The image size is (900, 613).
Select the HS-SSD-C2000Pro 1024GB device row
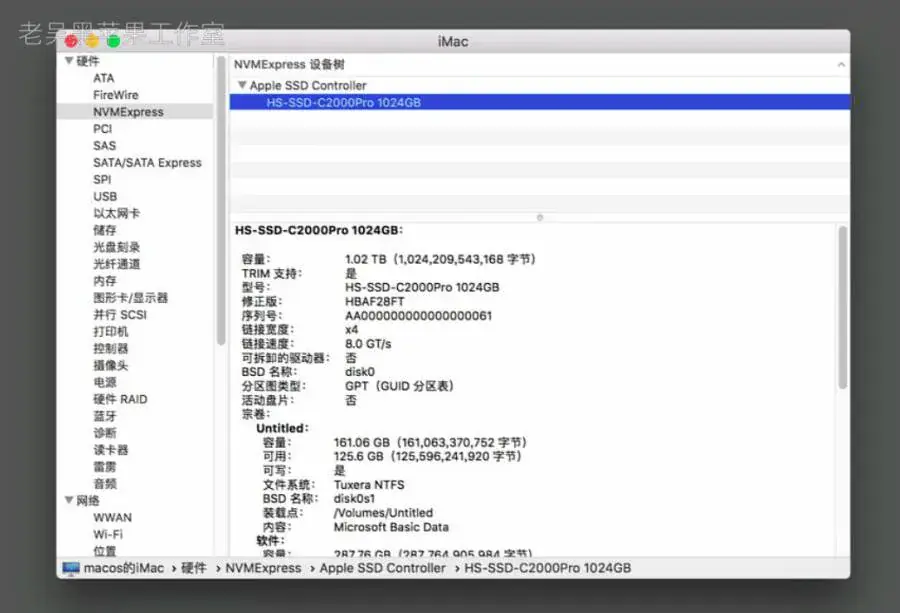tap(540, 102)
